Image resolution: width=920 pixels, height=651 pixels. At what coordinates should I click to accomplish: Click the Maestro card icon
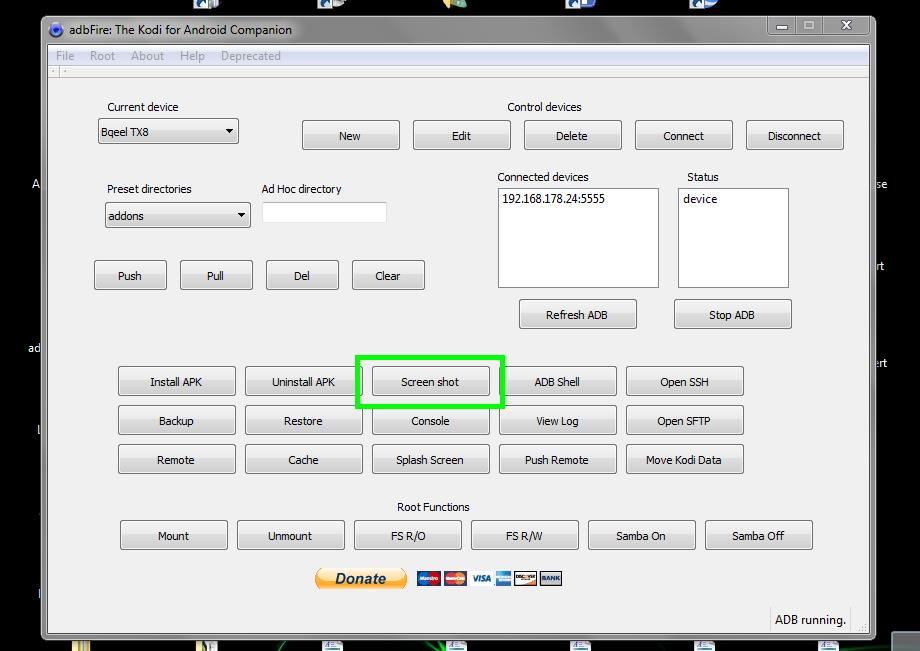tap(429, 578)
